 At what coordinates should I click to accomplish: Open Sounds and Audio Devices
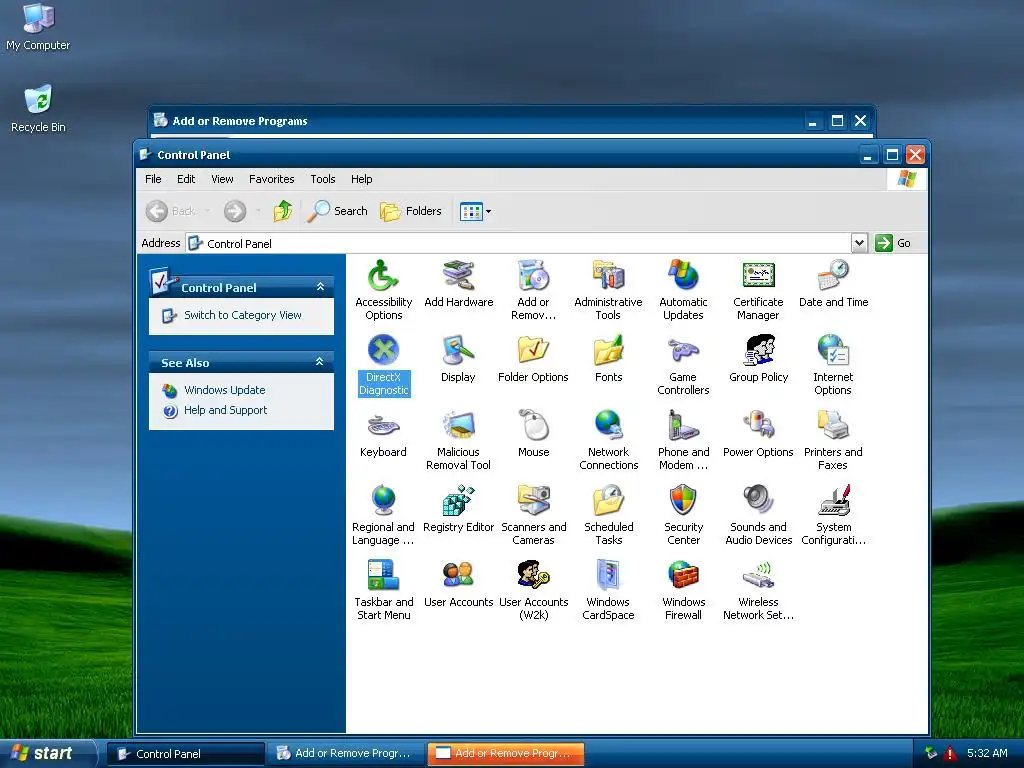tap(758, 515)
